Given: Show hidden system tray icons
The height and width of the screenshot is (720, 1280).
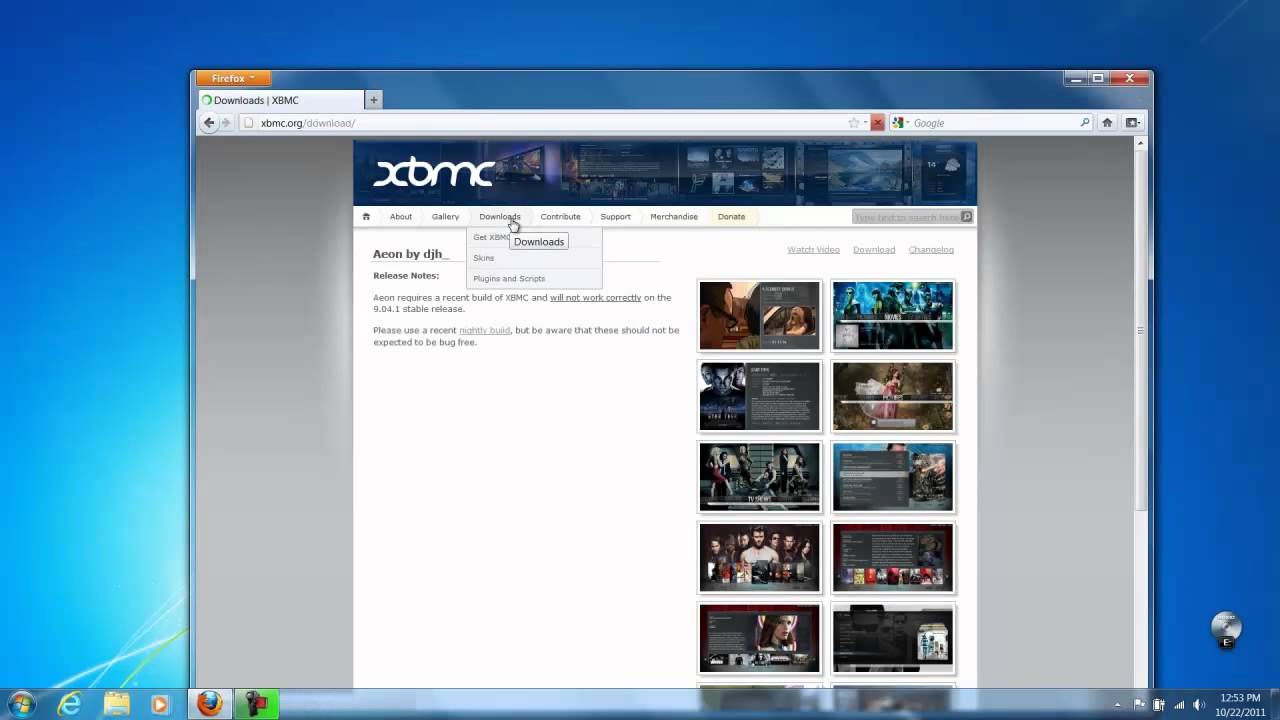Looking at the screenshot, I should coord(1117,705).
